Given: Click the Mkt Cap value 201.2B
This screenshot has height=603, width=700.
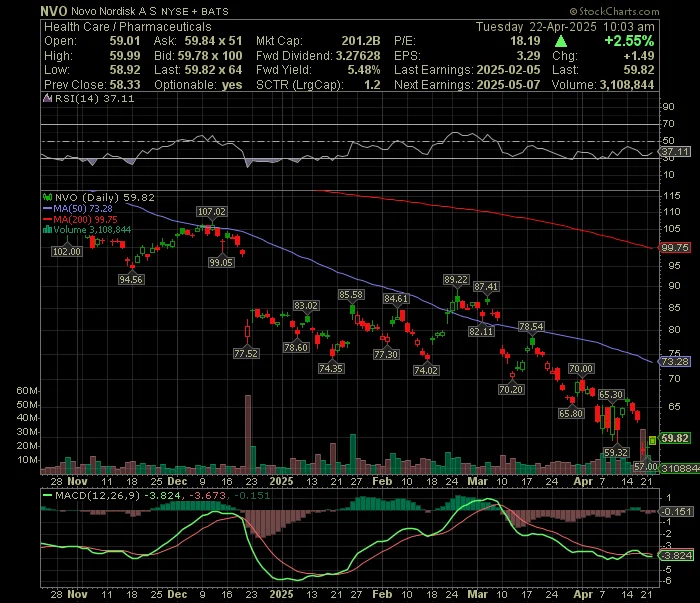Looking at the screenshot, I should [361, 41].
